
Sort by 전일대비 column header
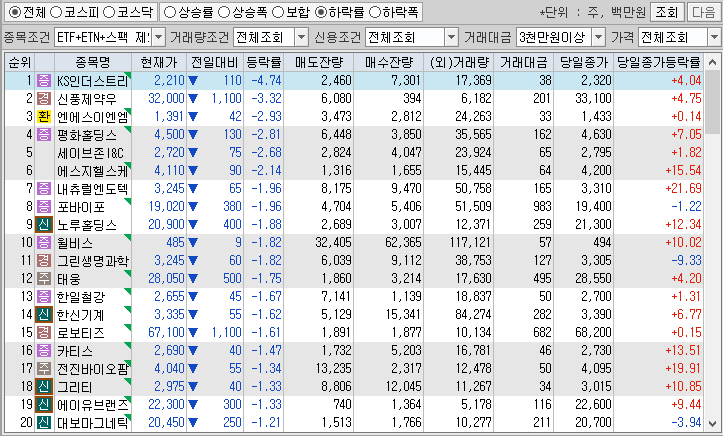(x=214, y=62)
